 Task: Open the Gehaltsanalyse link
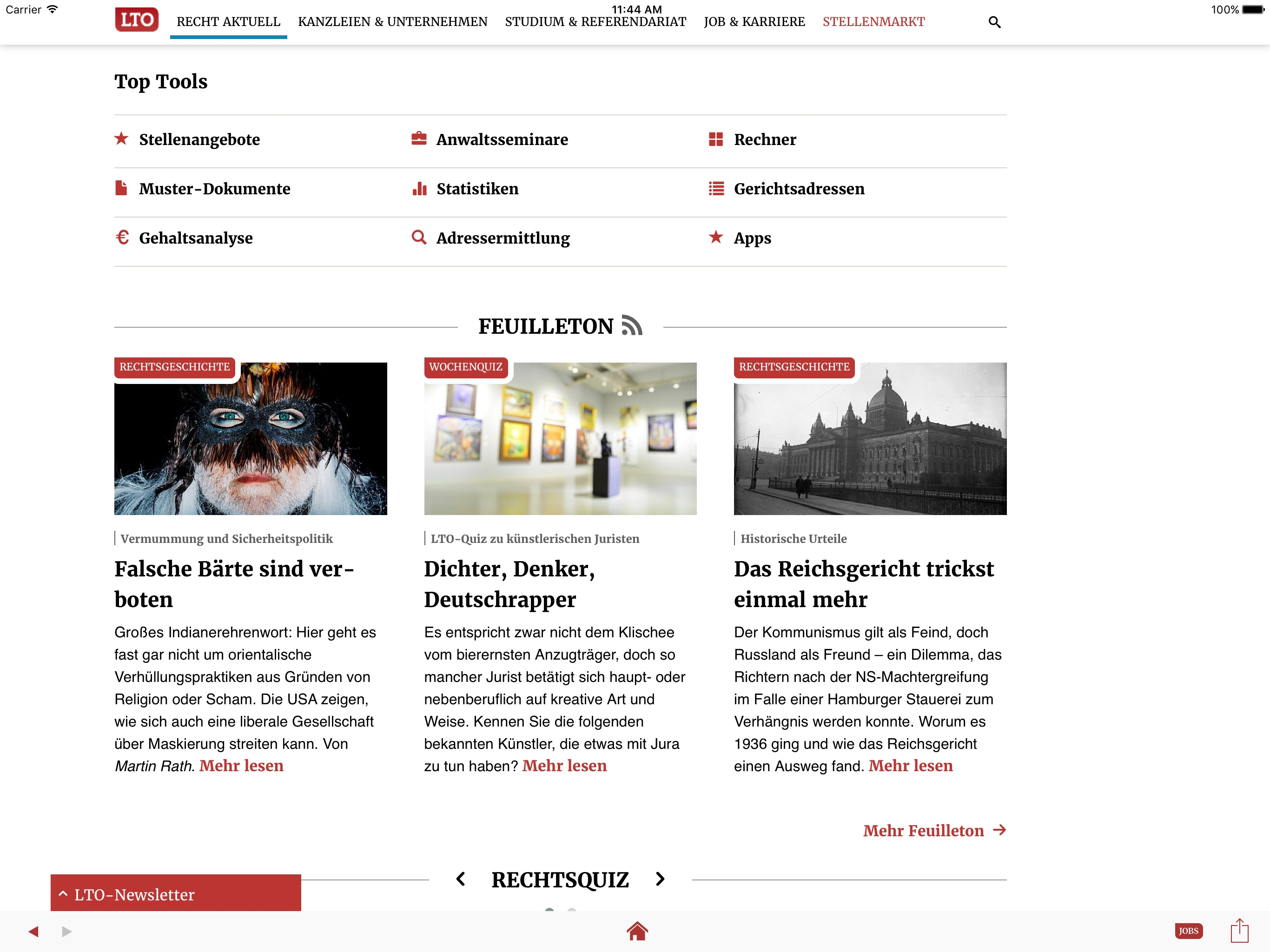click(x=196, y=238)
